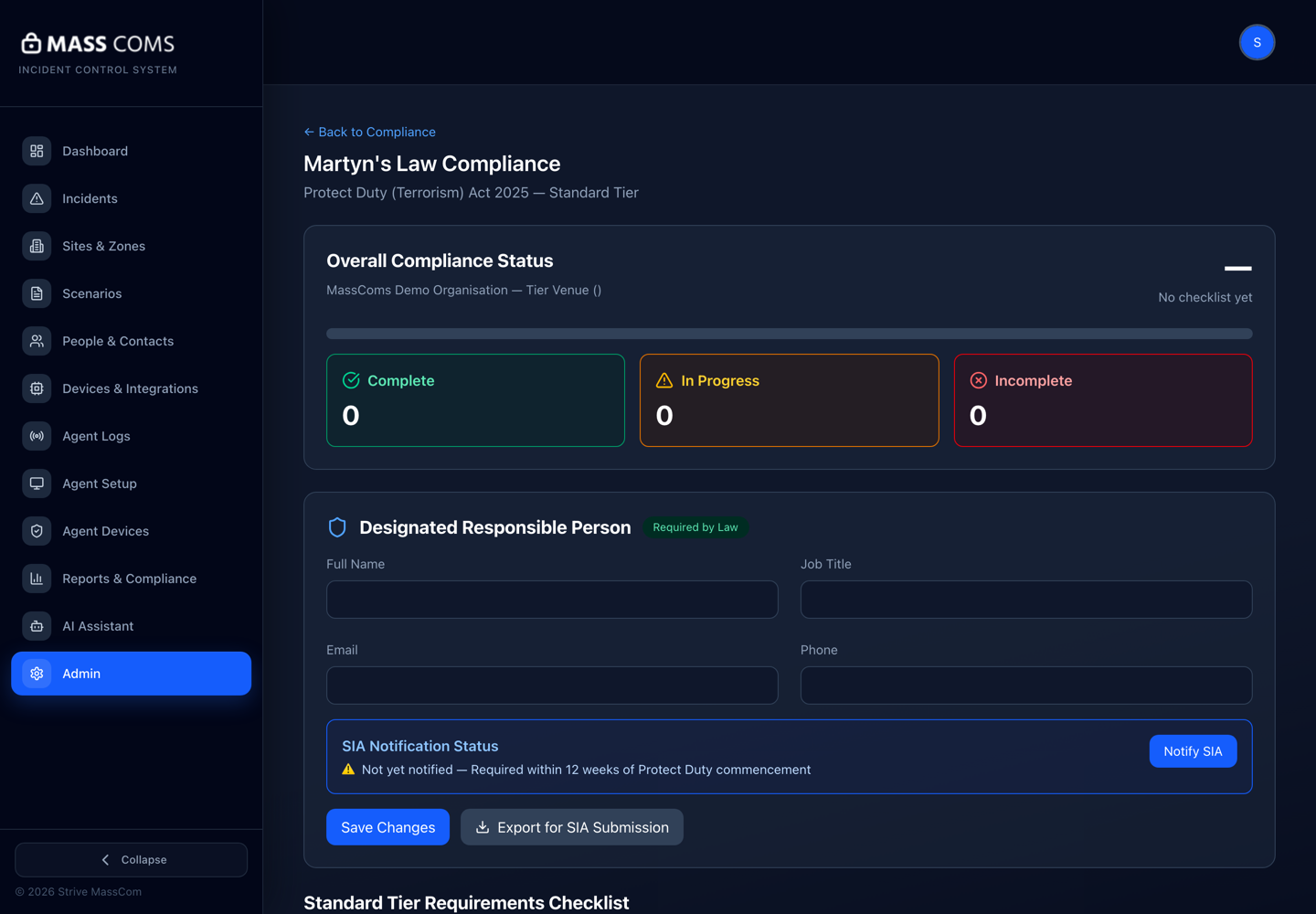
Task: Navigate to Devices & Integrations
Action: [x=131, y=388]
